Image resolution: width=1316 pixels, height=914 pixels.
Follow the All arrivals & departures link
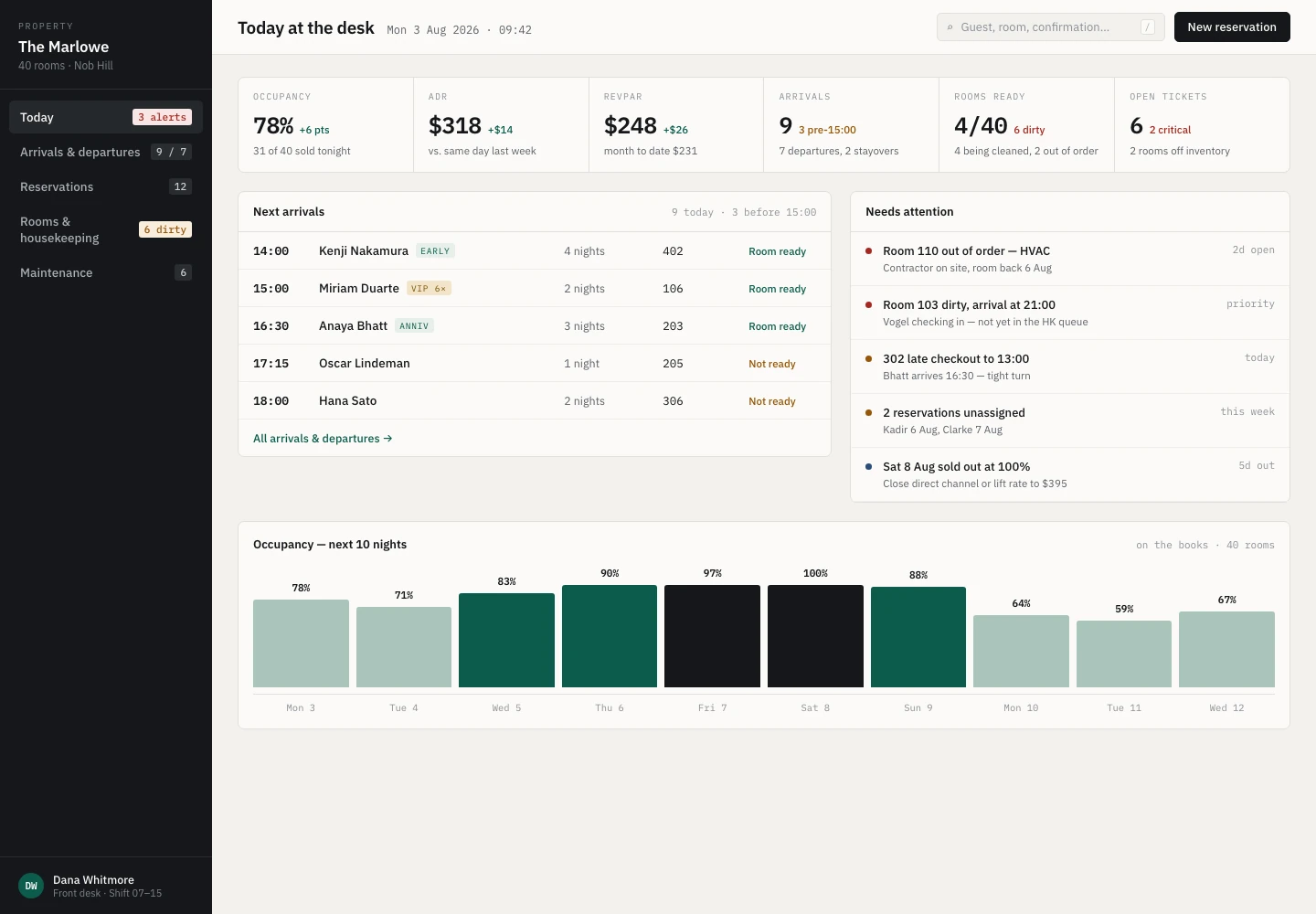point(323,439)
